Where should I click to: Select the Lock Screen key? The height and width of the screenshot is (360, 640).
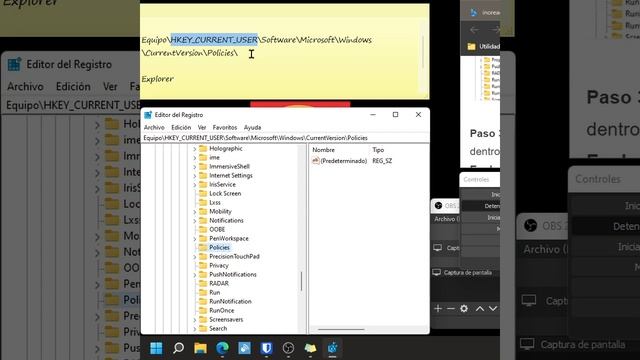225,193
